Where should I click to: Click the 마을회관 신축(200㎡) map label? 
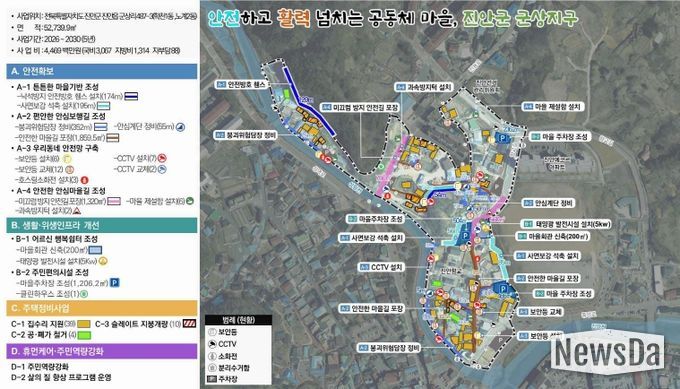[553, 237]
